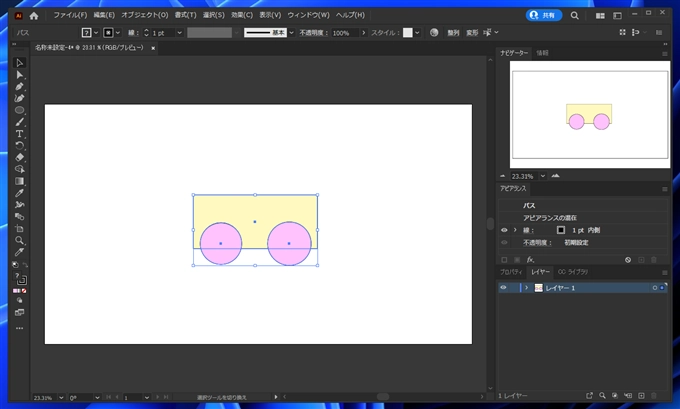
Task: Select the Shape Builder tool
Action: click(x=19, y=169)
